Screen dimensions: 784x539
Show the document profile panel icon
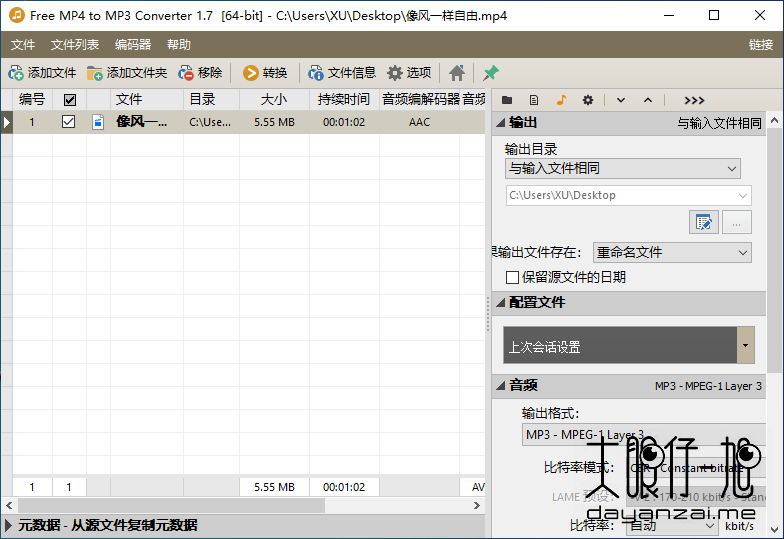click(534, 100)
